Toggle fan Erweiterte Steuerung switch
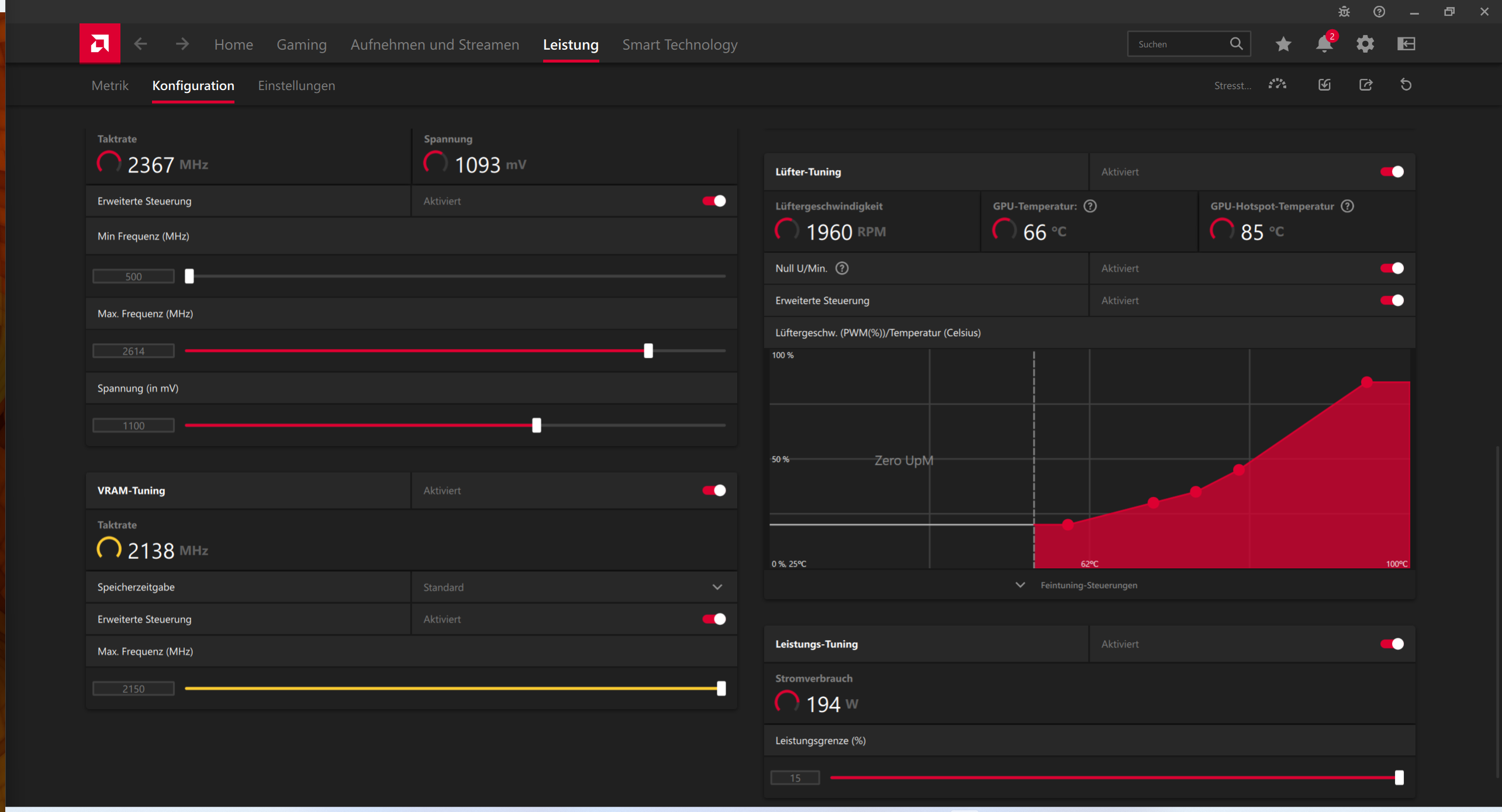Image resolution: width=1502 pixels, height=812 pixels. [x=1392, y=300]
